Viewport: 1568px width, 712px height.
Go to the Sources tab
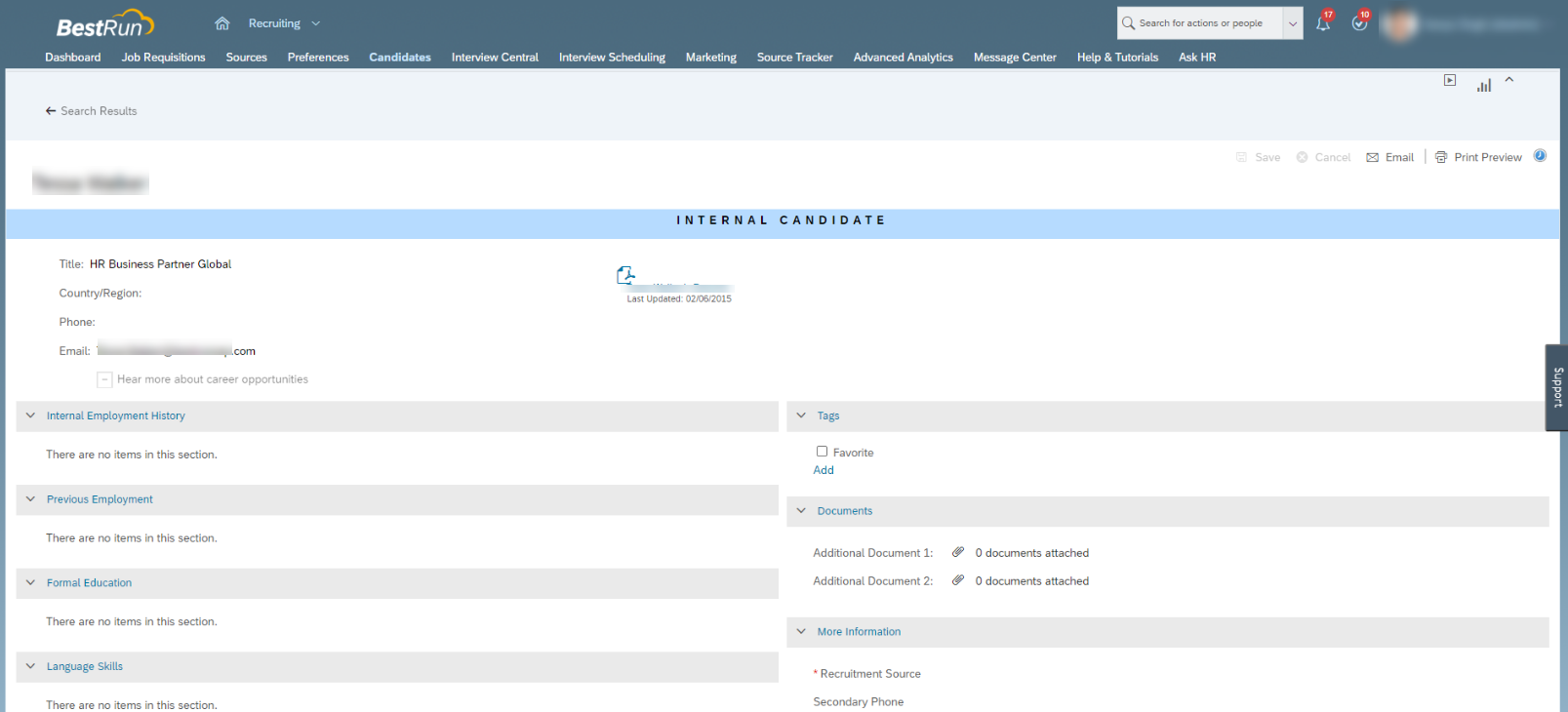pos(247,58)
